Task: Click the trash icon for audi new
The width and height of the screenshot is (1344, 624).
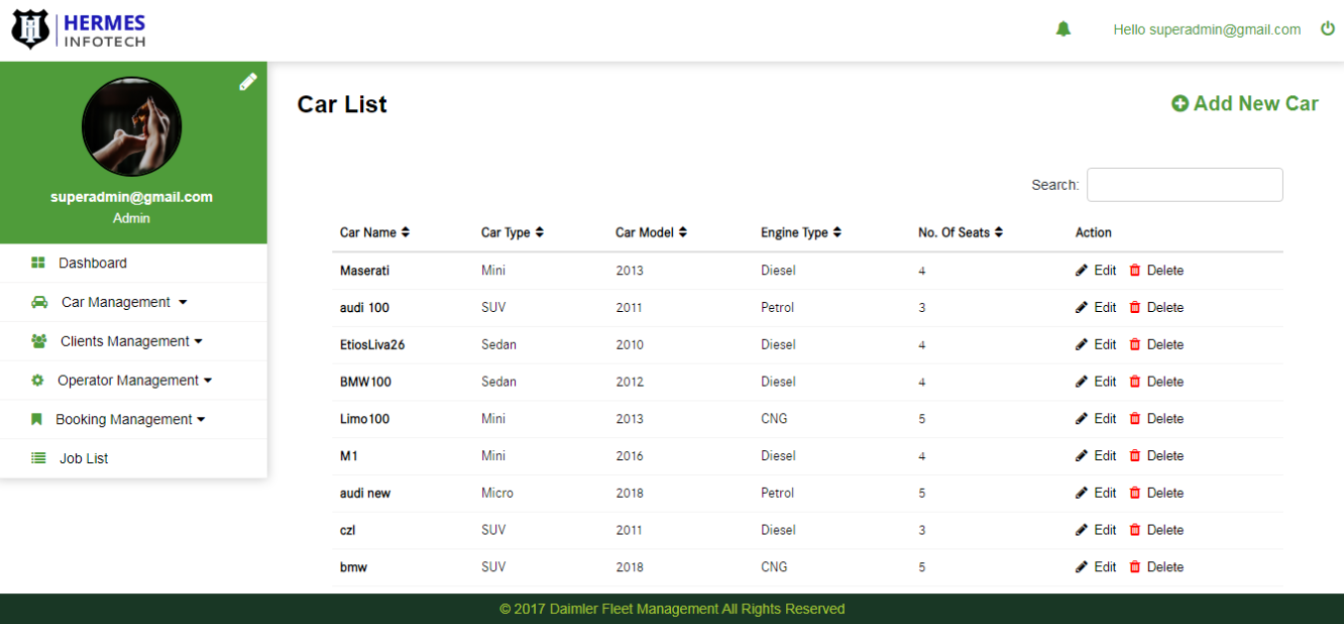Action: coord(1134,492)
